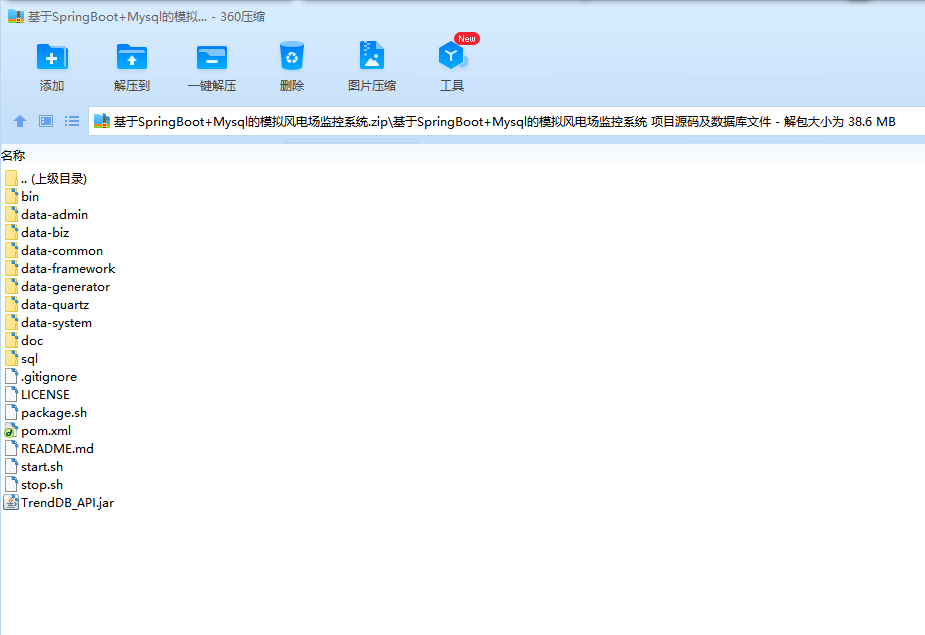Select the data-biz folder
Viewport: 925px width, 635px height.
(37, 233)
